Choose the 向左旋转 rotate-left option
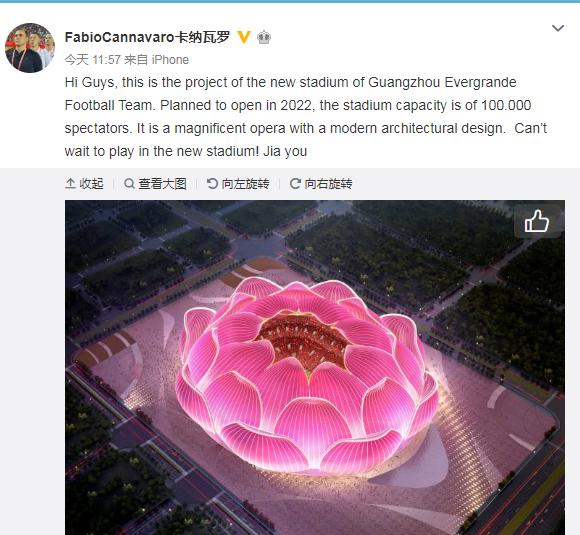 [245, 184]
